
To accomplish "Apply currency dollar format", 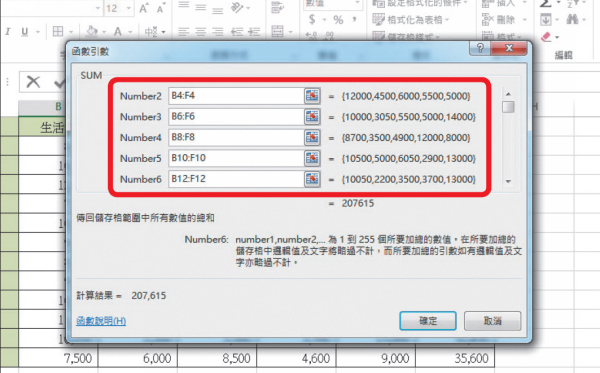I will click(312, 19).
